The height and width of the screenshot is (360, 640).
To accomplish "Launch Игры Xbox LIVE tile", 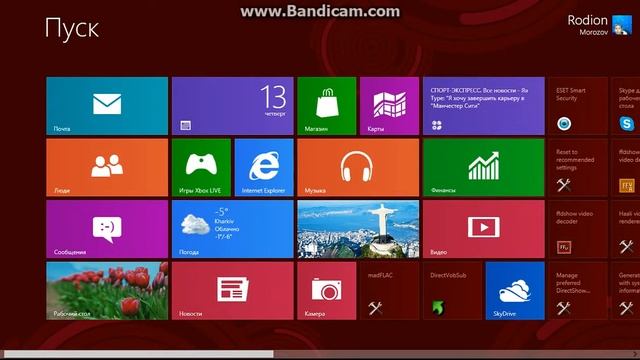I will click(201, 167).
